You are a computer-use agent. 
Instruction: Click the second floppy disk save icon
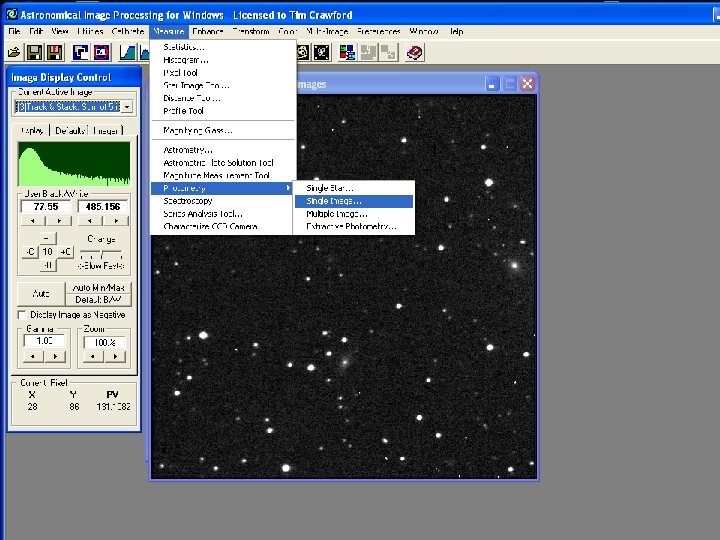click(54, 51)
